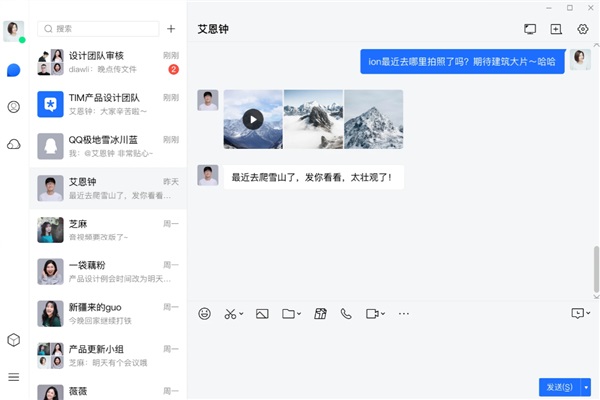Expand the send button options arrow
600x400 pixels.
click(x=587, y=386)
